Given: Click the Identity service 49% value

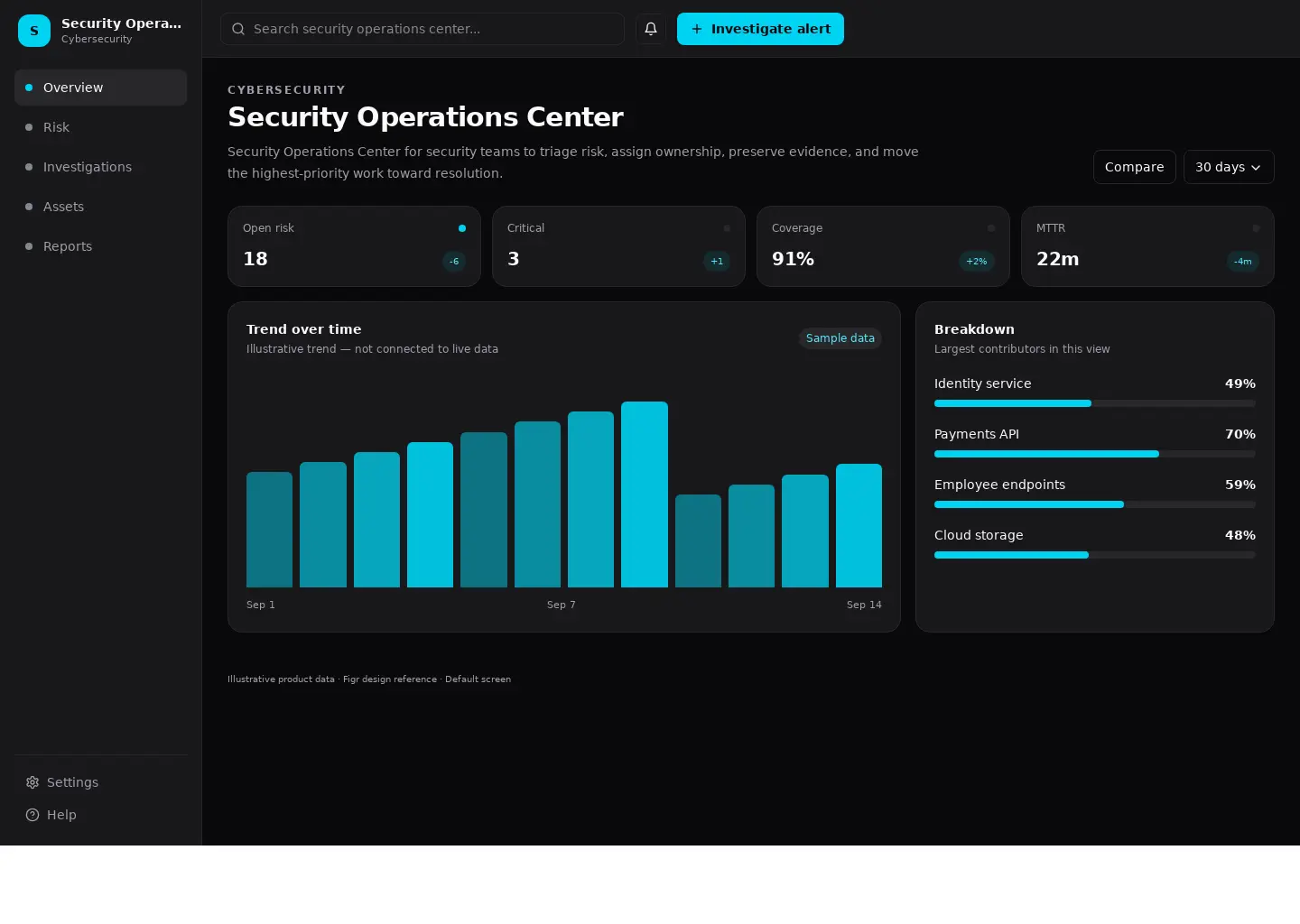Looking at the screenshot, I should tap(1240, 383).
